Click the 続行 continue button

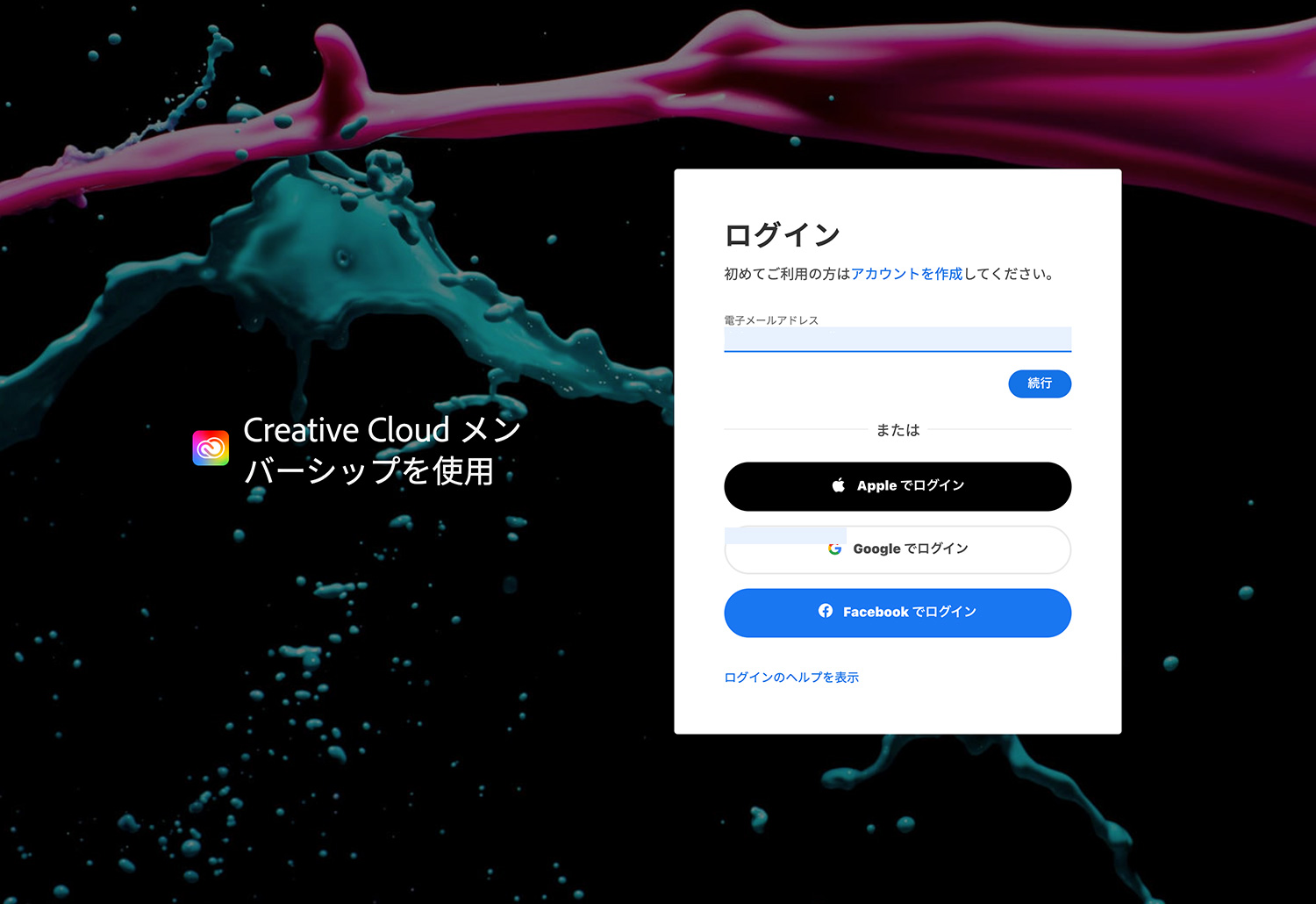pos(1040,384)
